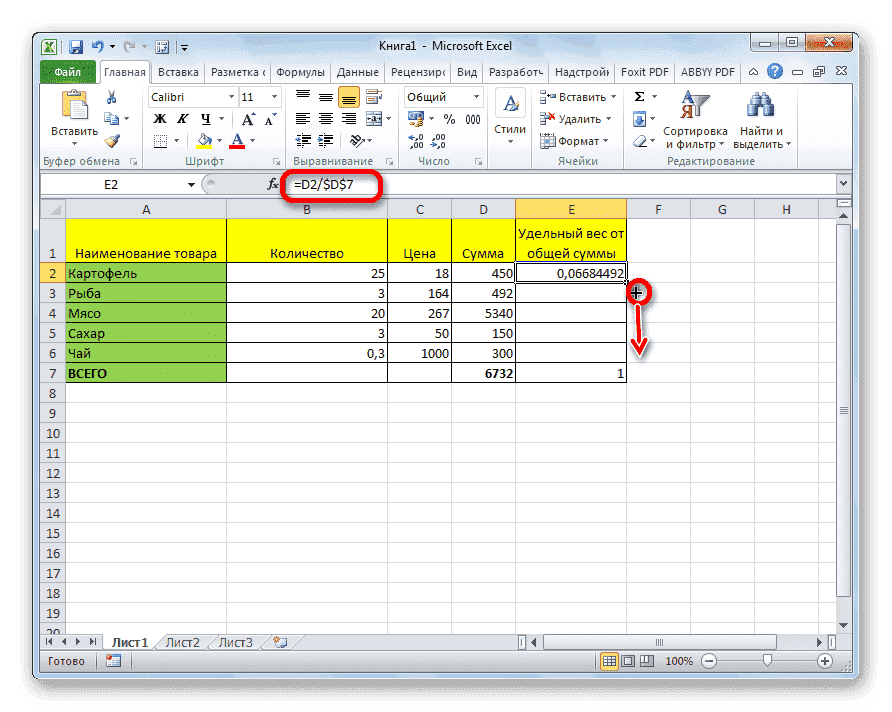
Task: Open the Calibri font dropdown
Action: click(x=231, y=97)
